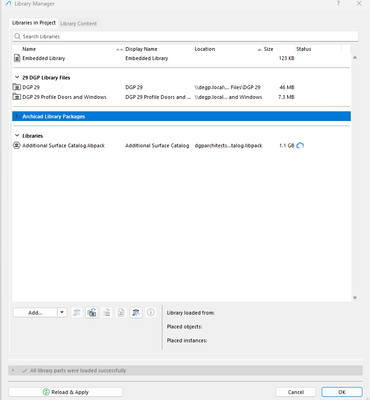370x400 pixels.
Task: Click the document library icon in toolbar
Action: pyautogui.click(x=121, y=312)
